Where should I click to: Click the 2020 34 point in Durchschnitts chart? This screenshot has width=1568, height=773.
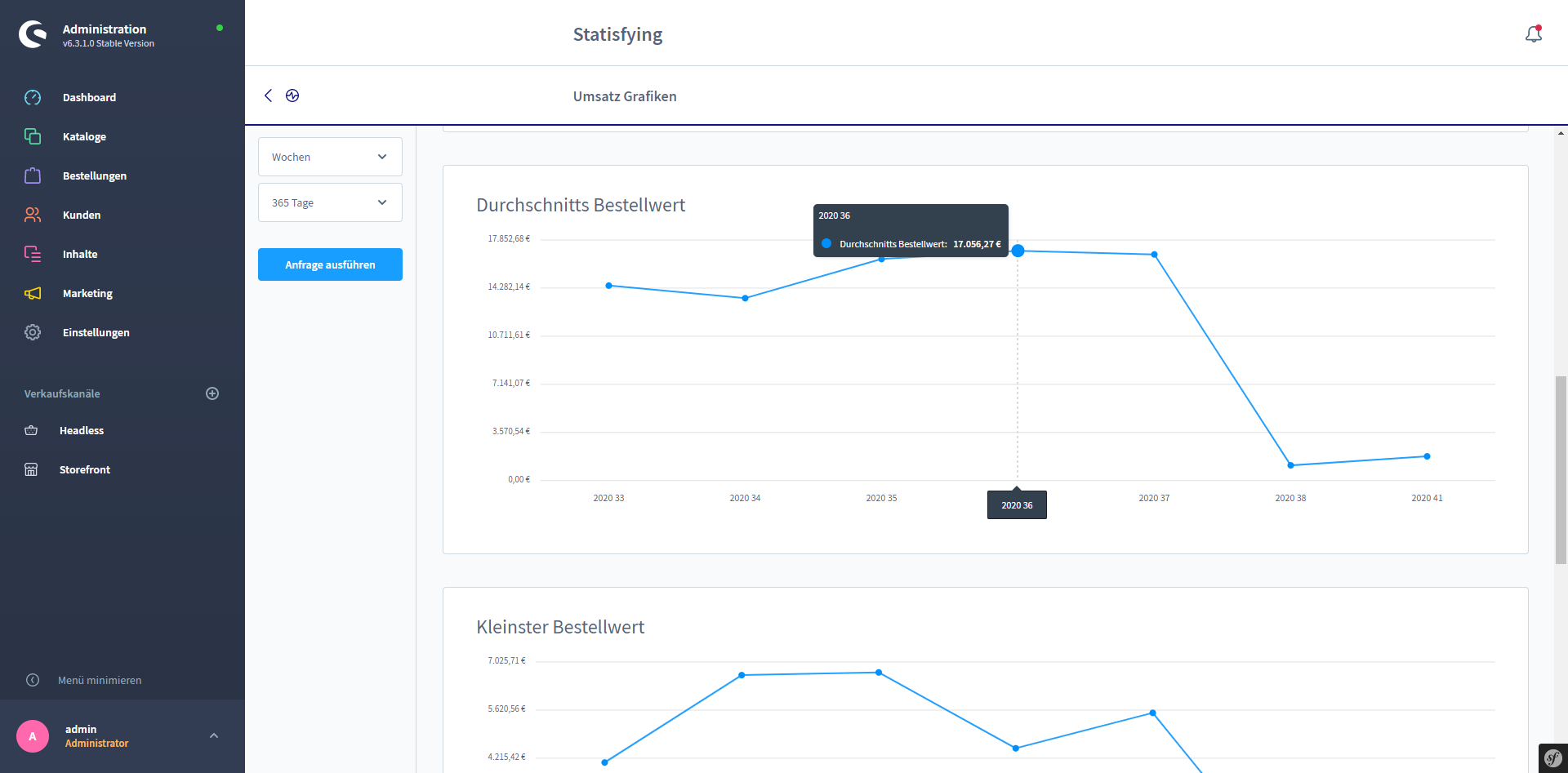[745, 298]
